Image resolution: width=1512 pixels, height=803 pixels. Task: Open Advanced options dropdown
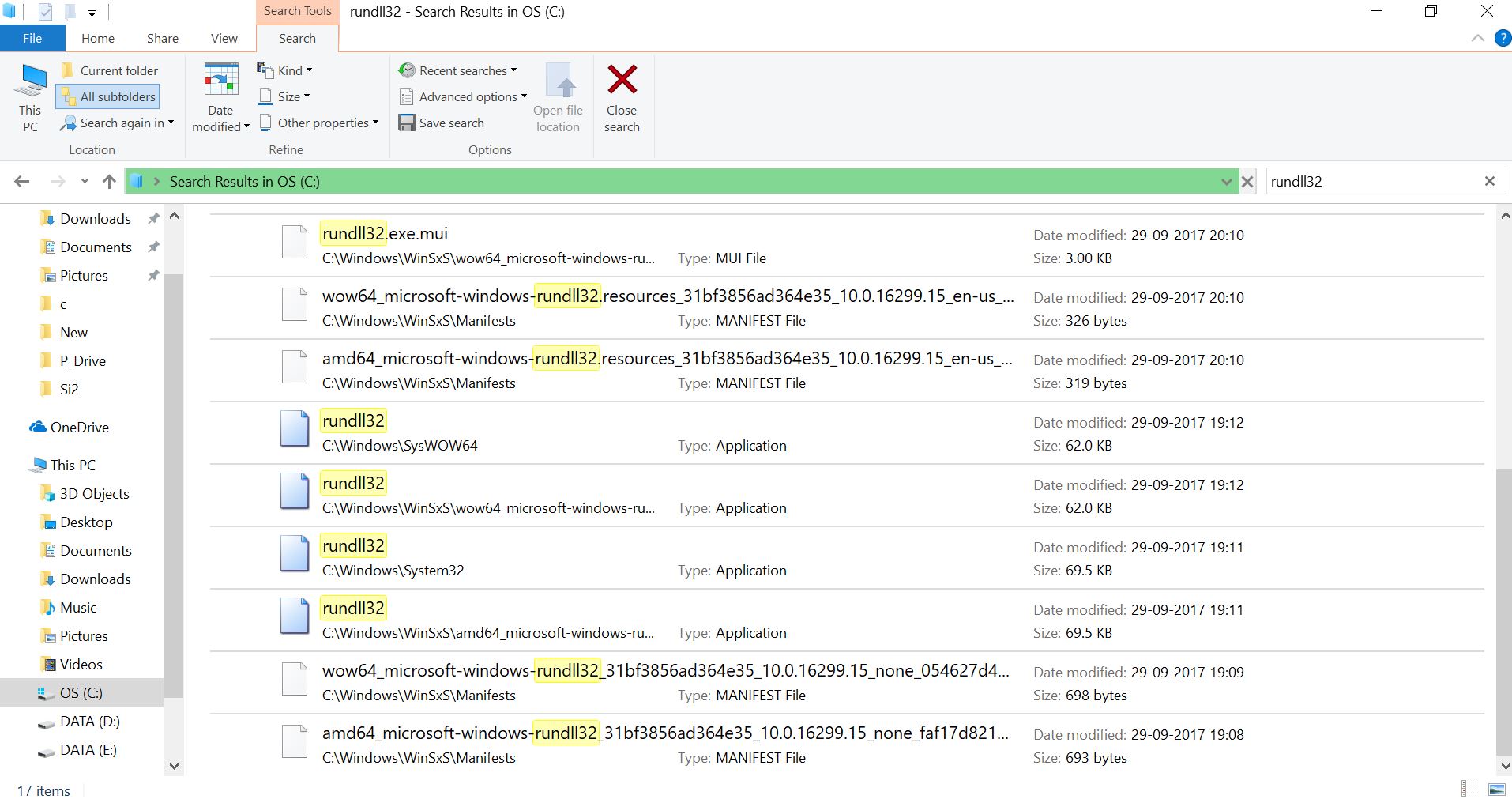462,96
